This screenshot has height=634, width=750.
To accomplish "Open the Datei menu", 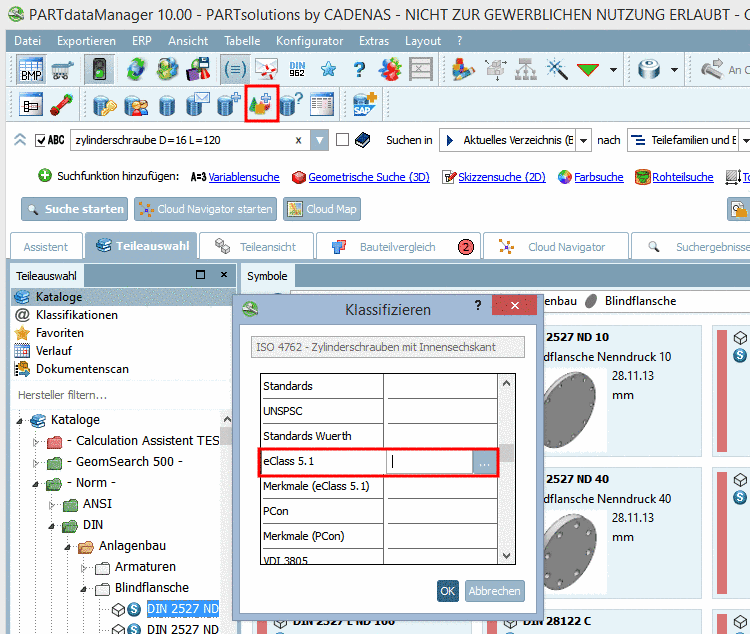I will (x=27, y=41).
